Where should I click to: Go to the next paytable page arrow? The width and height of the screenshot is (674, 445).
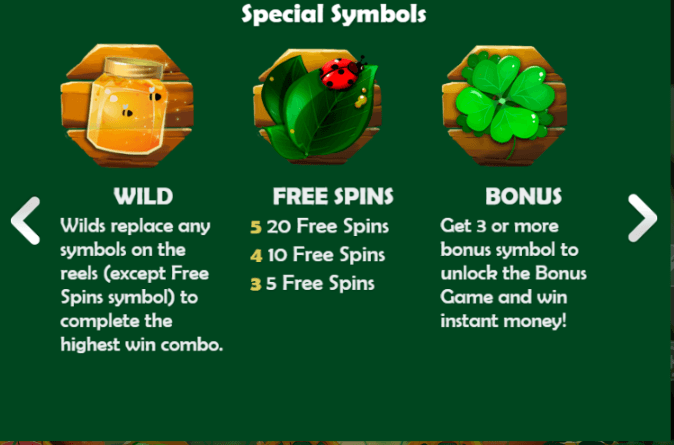pos(642,218)
